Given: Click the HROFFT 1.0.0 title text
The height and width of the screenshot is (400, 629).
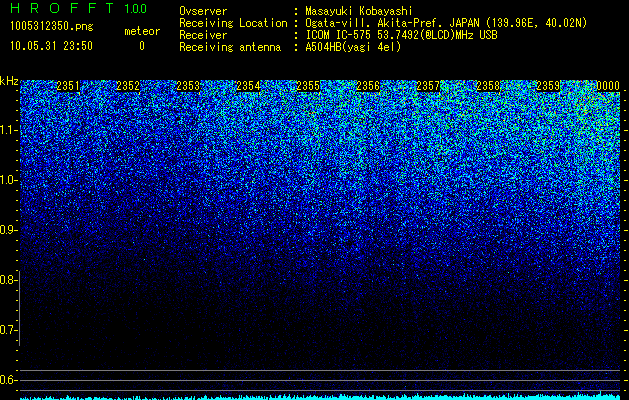Looking at the screenshot, I should [79, 8].
